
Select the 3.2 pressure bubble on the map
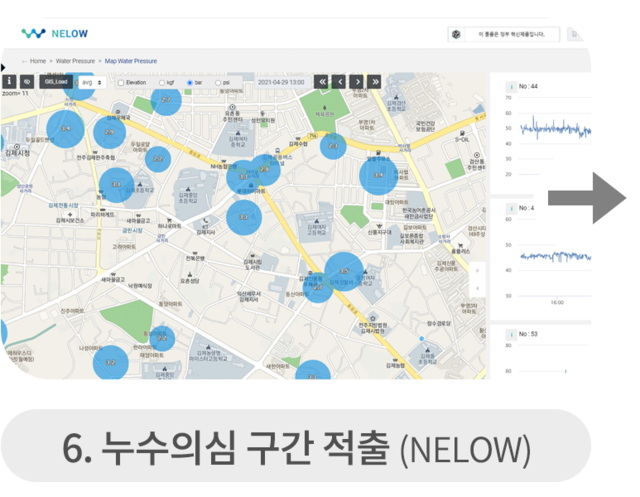(111, 362)
